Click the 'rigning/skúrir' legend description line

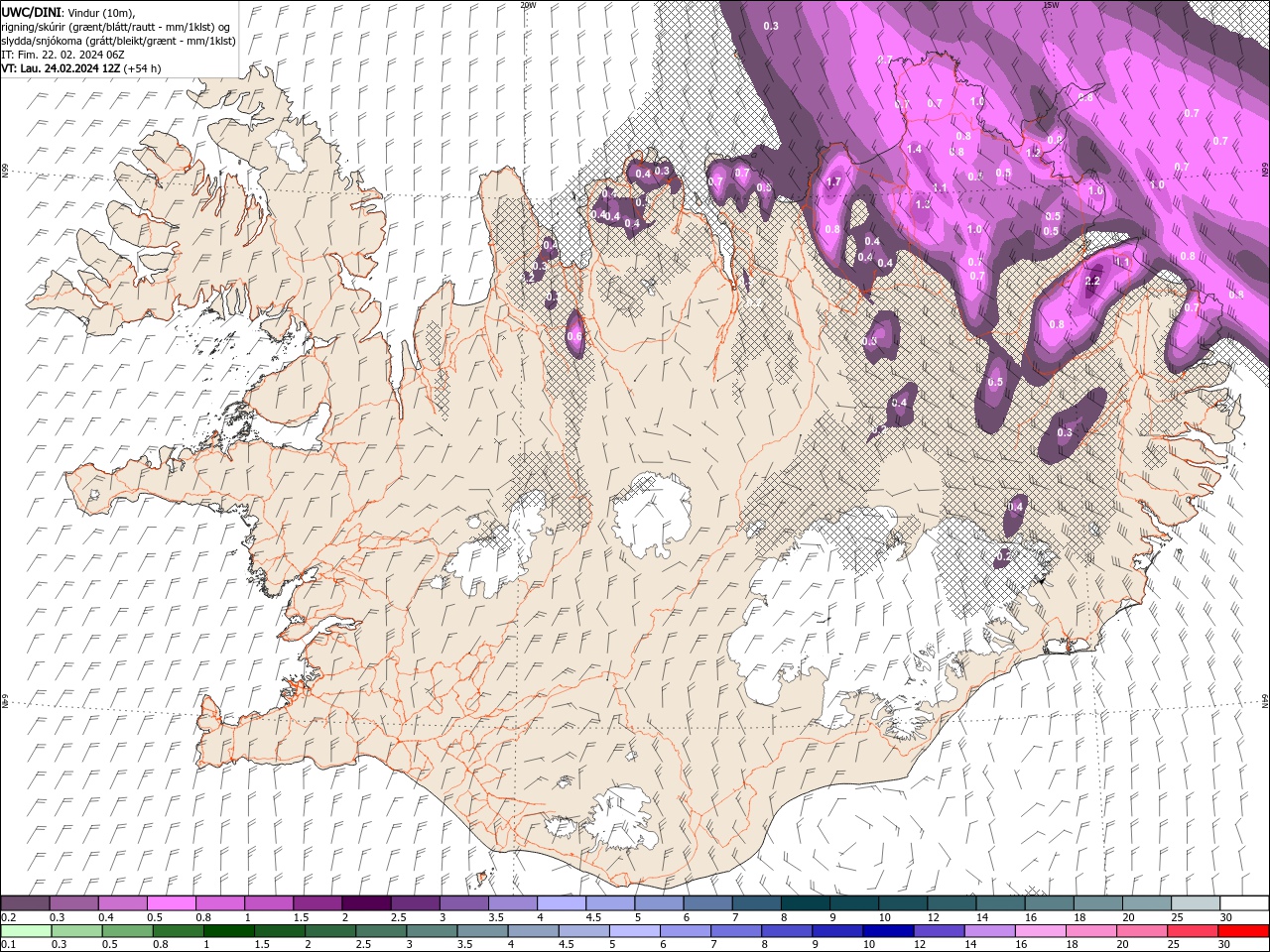pyautogui.click(x=115, y=27)
